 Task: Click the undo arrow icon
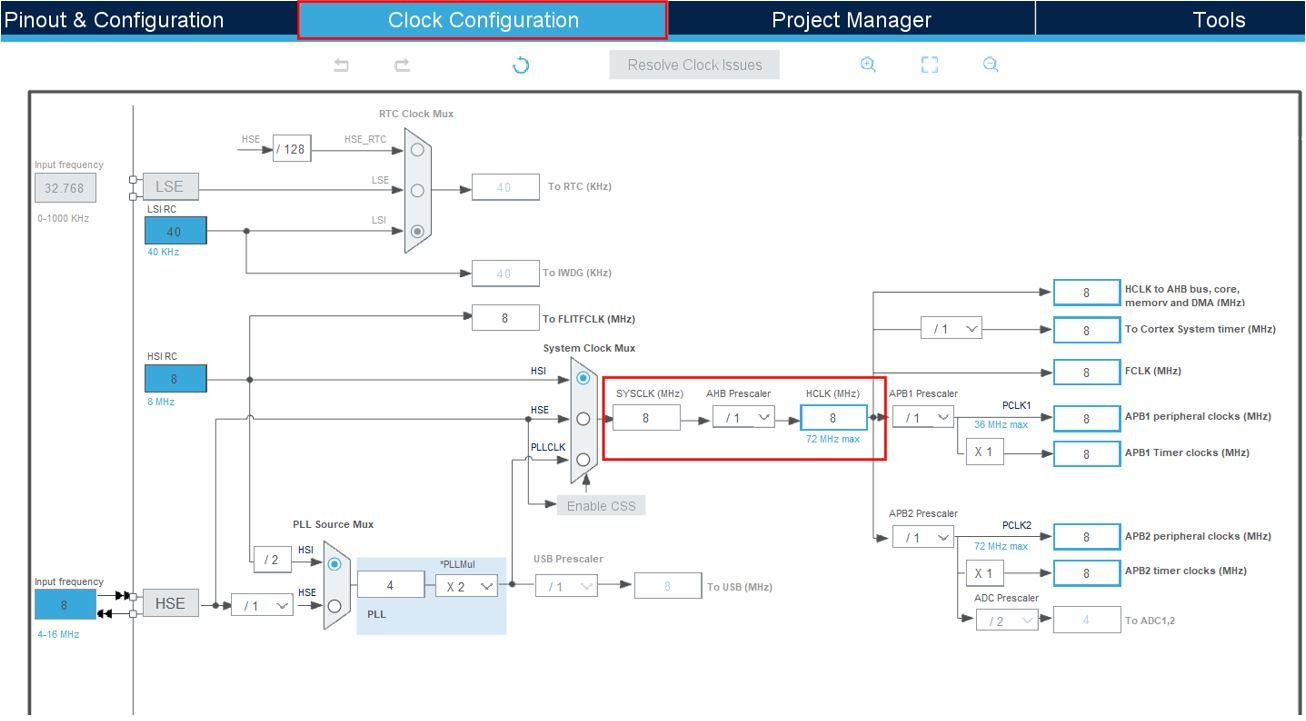point(341,65)
